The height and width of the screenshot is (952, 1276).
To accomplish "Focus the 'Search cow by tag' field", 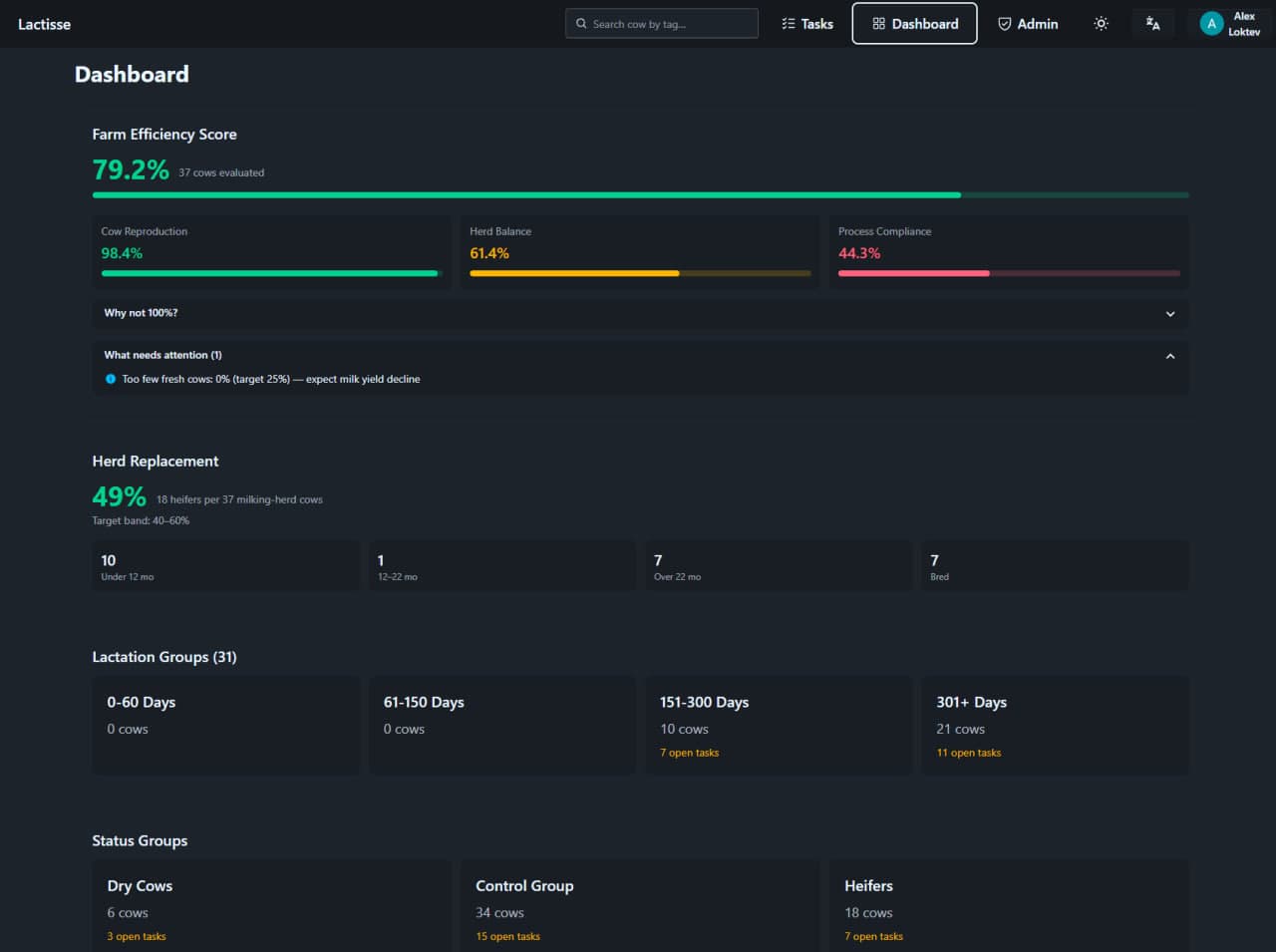I will 662,24.
